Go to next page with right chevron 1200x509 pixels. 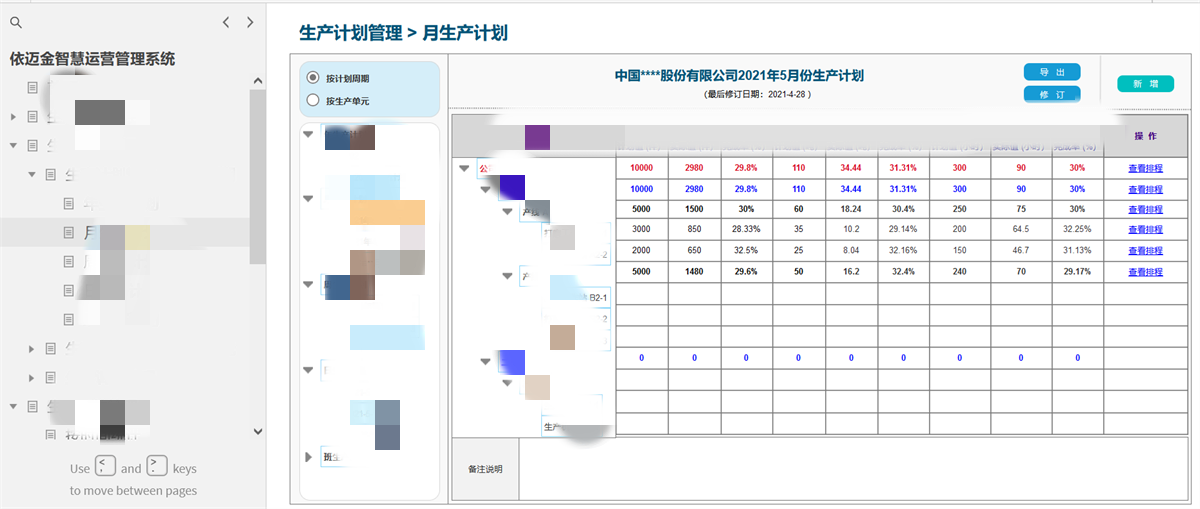pyautogui.click(x=250, y=22)
